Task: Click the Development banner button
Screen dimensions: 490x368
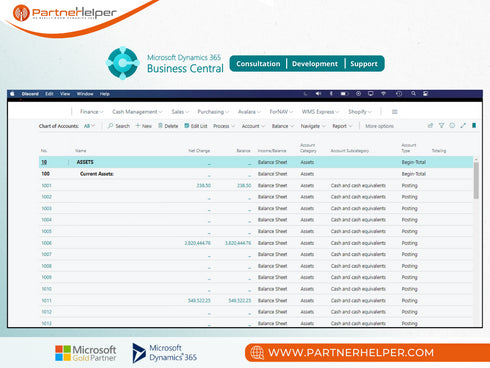Action: pyautogui.click(x=315, y=64)
